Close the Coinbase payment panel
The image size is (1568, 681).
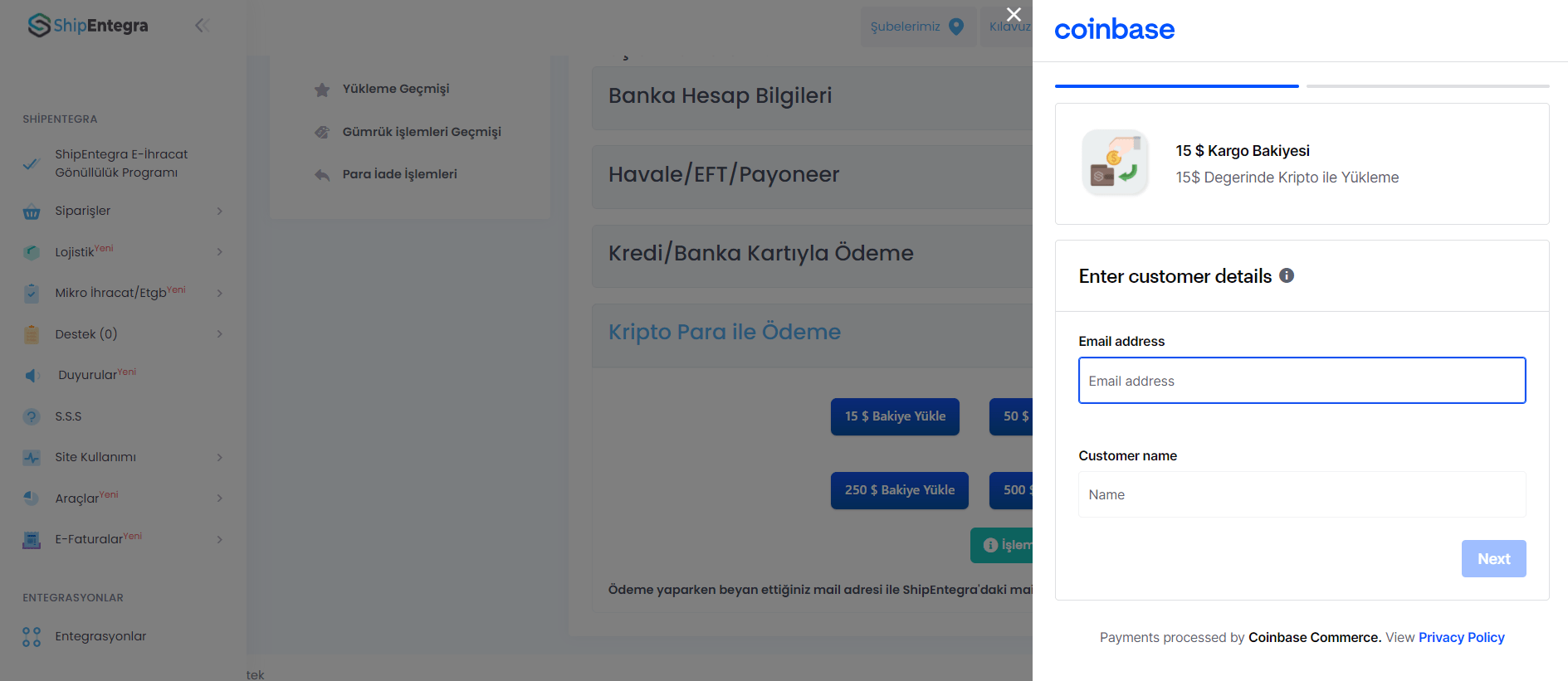[x=1014, y=14]
